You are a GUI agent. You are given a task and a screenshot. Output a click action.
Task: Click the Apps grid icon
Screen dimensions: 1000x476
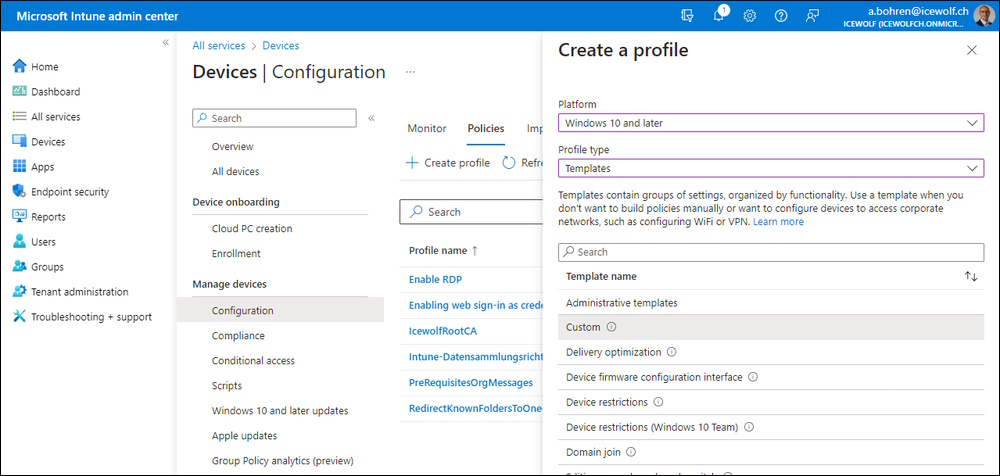click(x=20, y=167)
